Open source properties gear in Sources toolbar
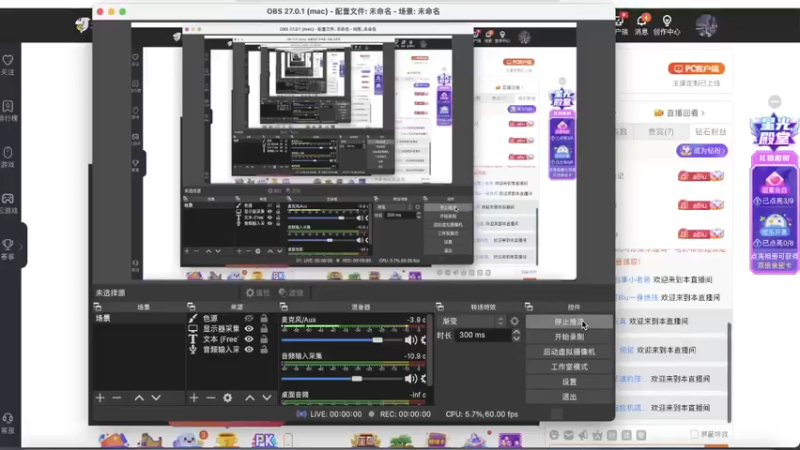Viewport: 800px width, 450px height. click(x=228, y=397)
